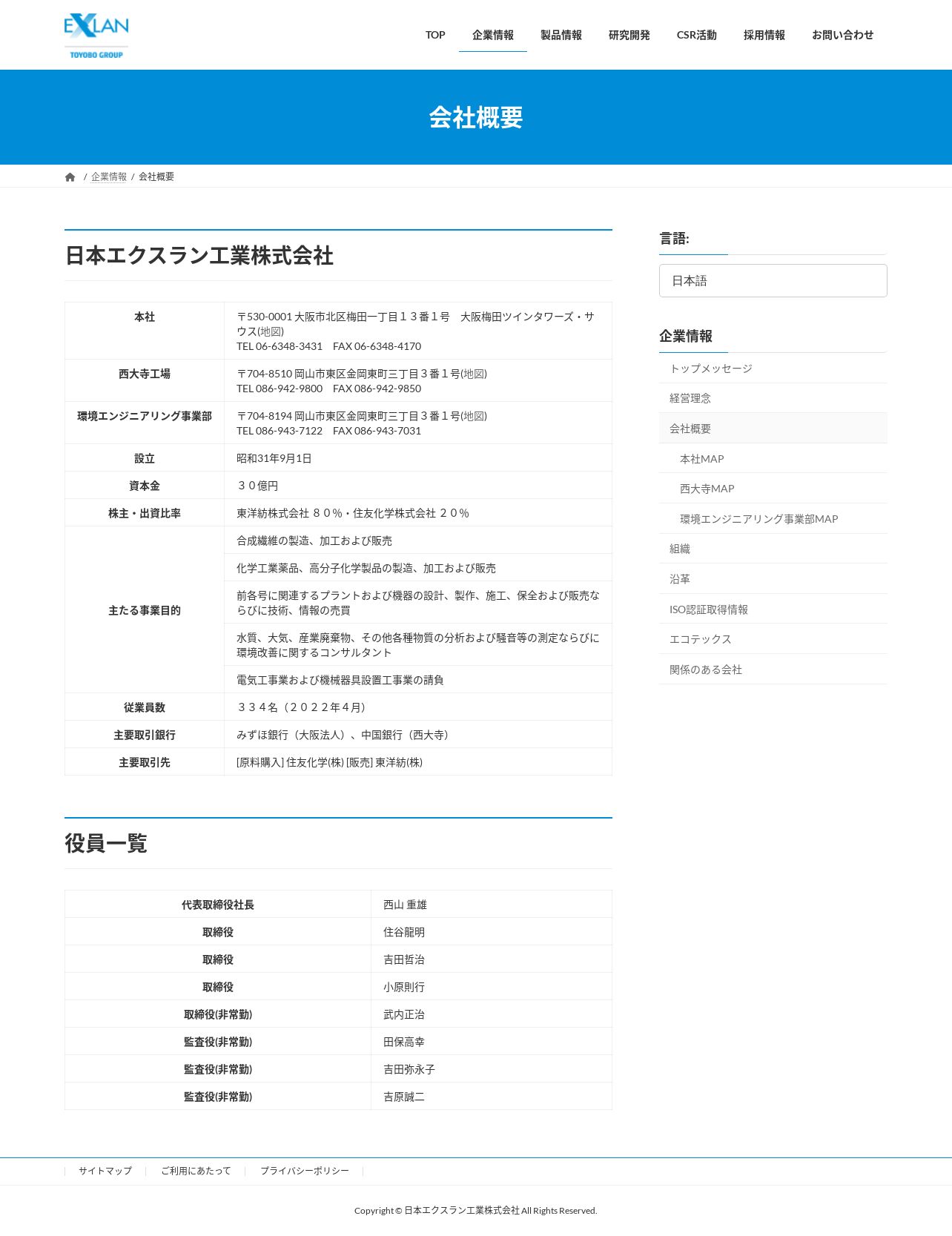
Task: Open エコテックス in sidebar
Action: 773,639
